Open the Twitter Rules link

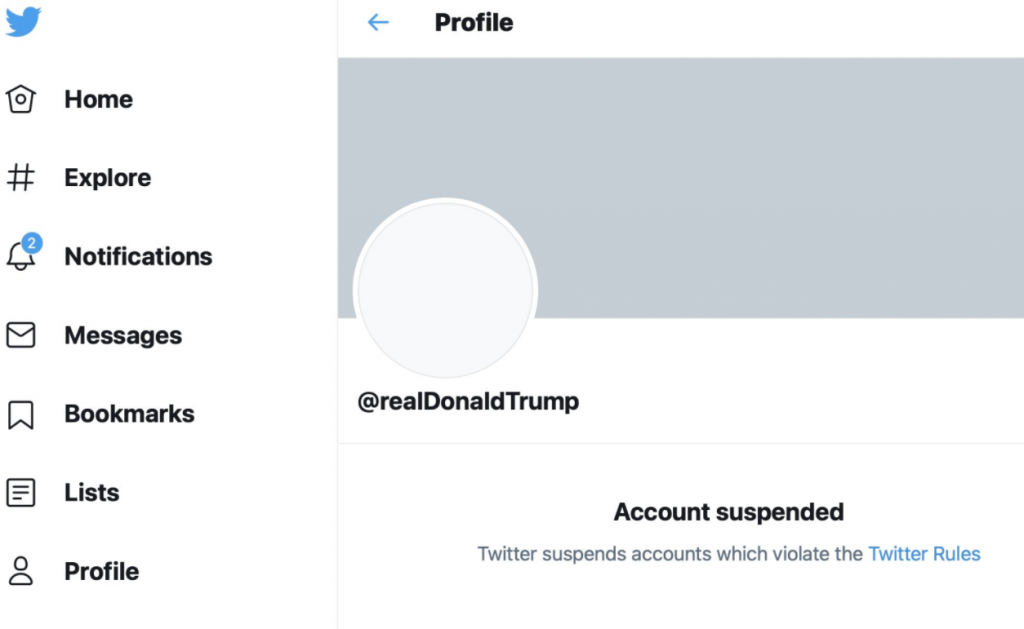point(924,554)
